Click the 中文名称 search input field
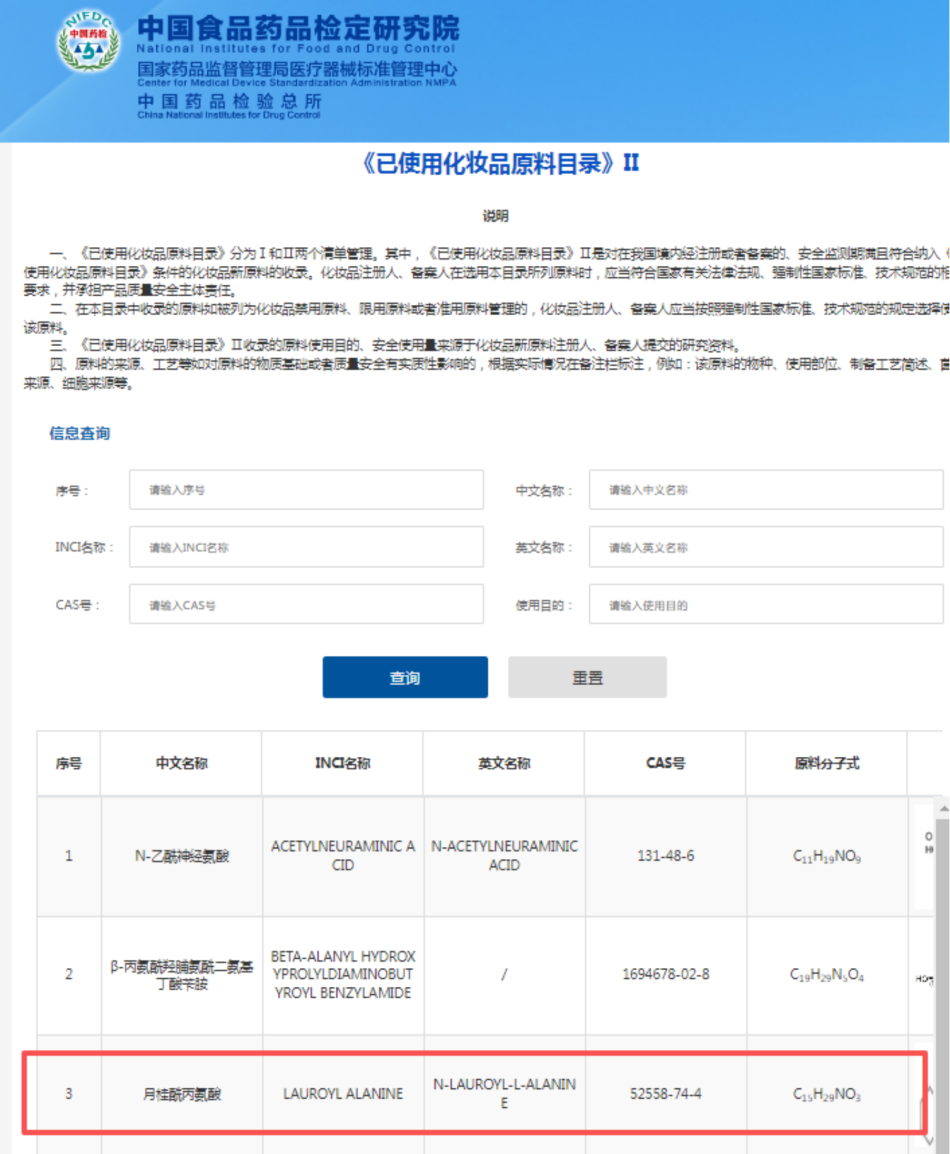 pyautogui.click(x=765, y=489)
